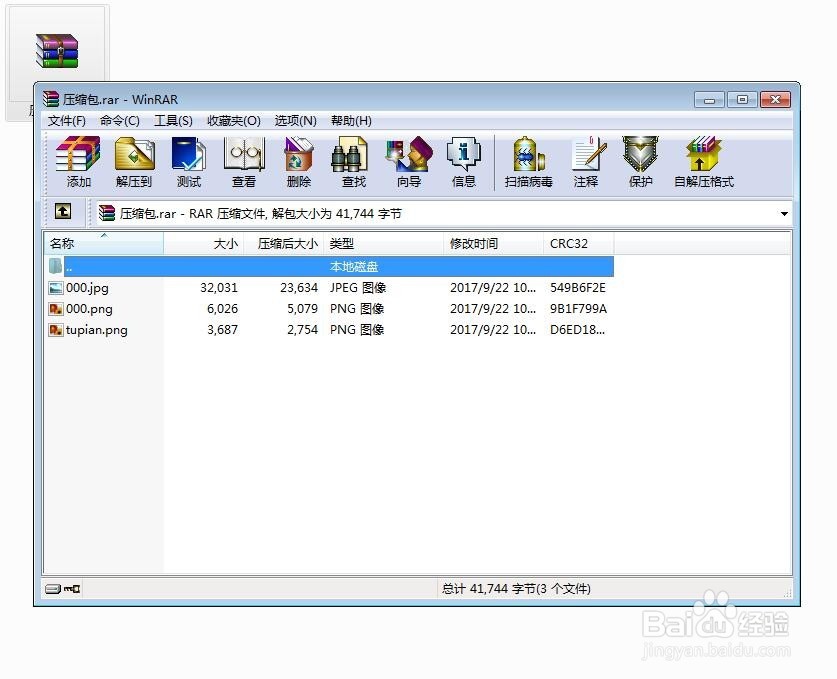Click the 000.png file icon
The height and width of the screenshot is (679, 837).
[x=56, y=309]
